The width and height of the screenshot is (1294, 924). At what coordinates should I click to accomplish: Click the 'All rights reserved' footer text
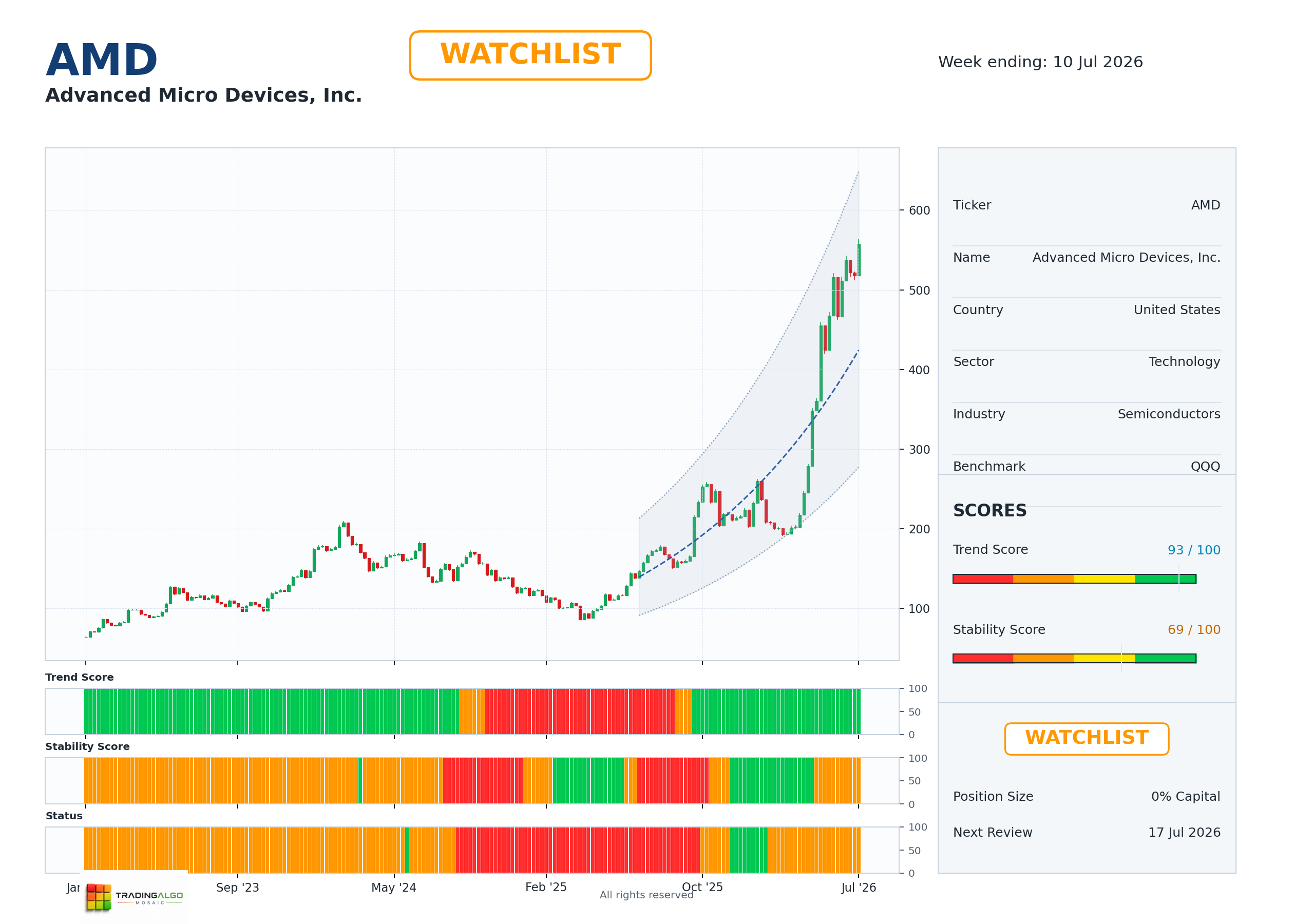tap(646, 895)
